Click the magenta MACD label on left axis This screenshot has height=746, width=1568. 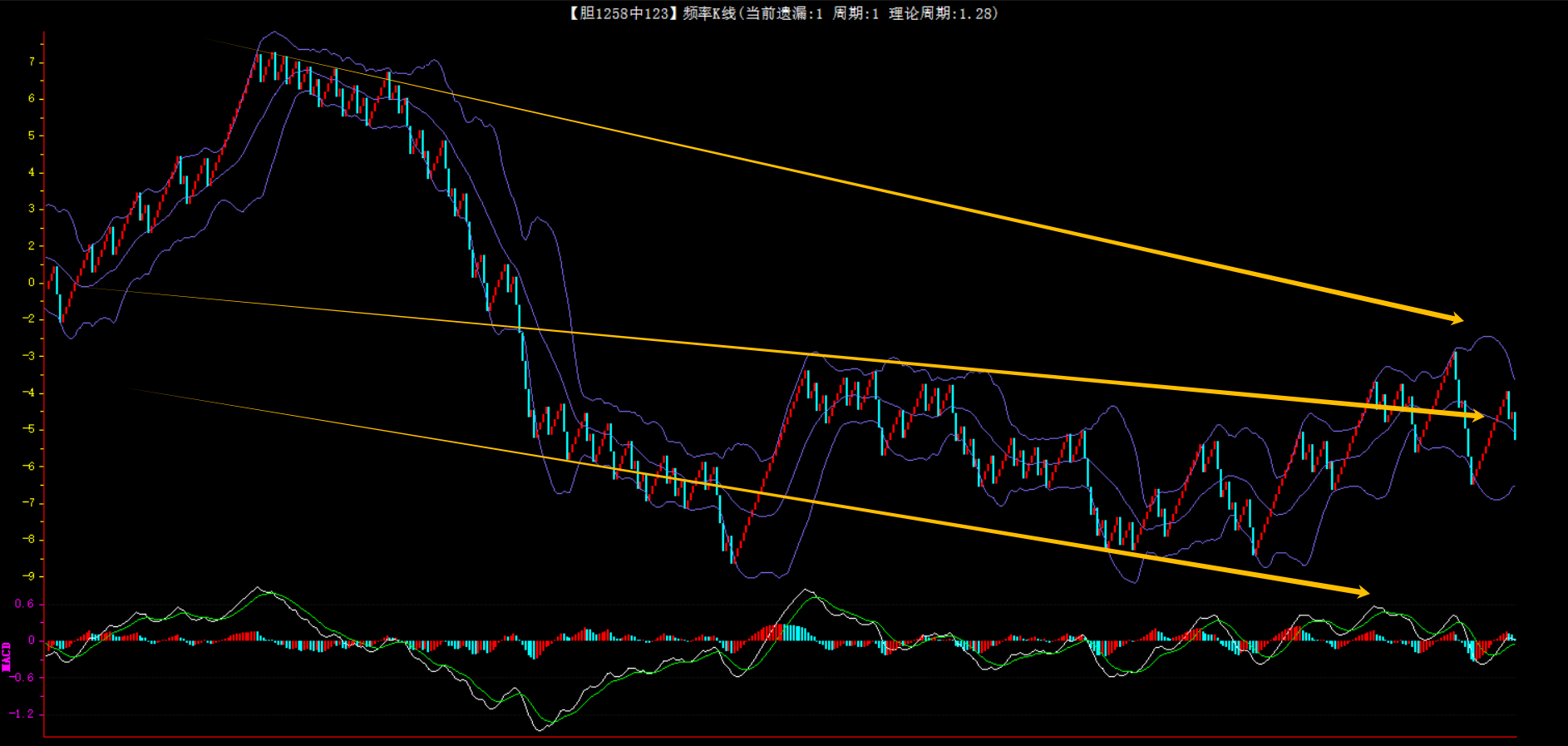point(7,656)
